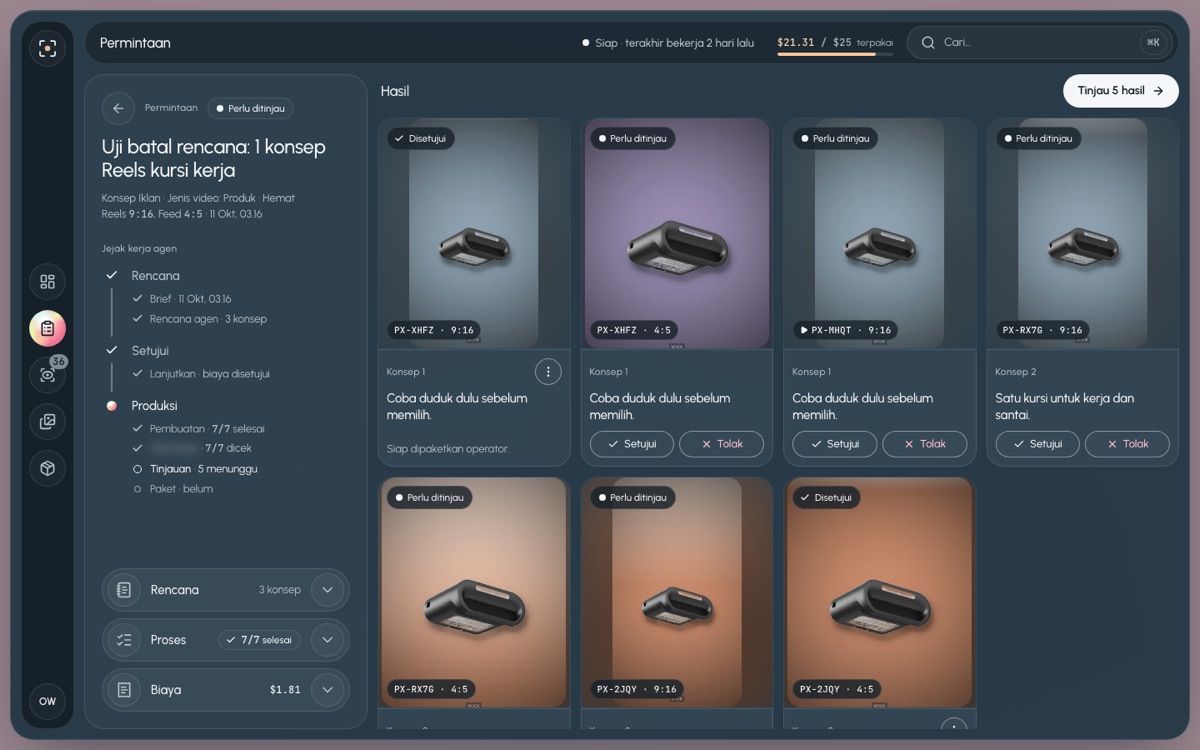Approve the PX-MHQT 9:16 result with Setujui

pos(835,444)
